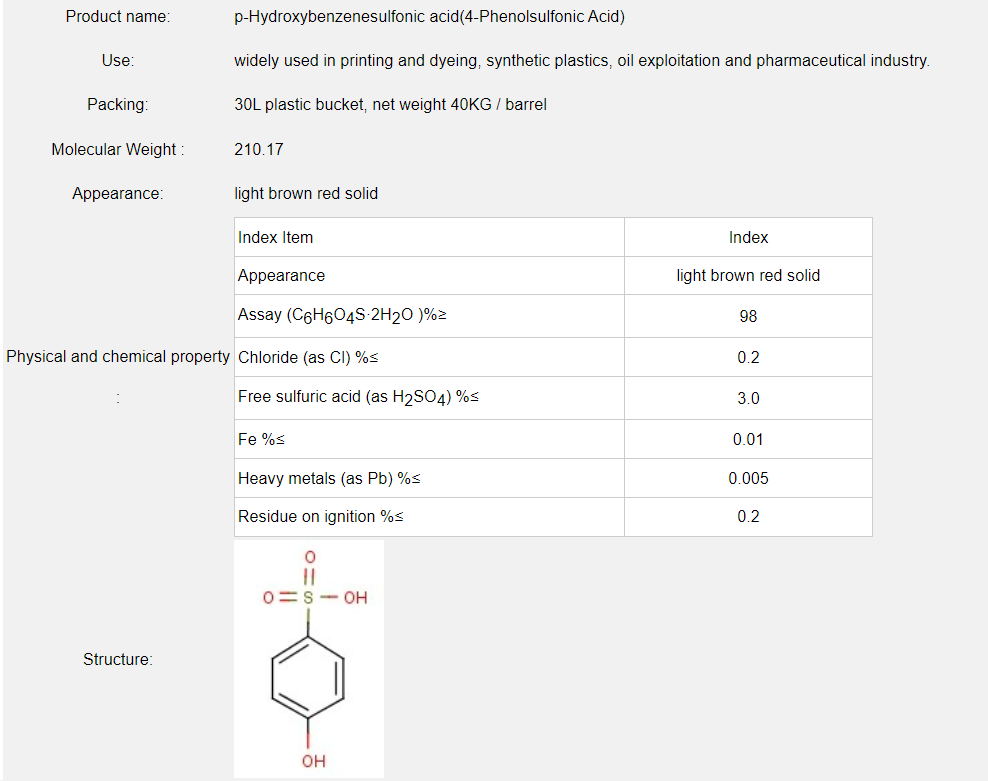The image size is (988, 781).
Task: Click the 'Free sulfuric acid' row label
Action: click(x=358, y=398)
